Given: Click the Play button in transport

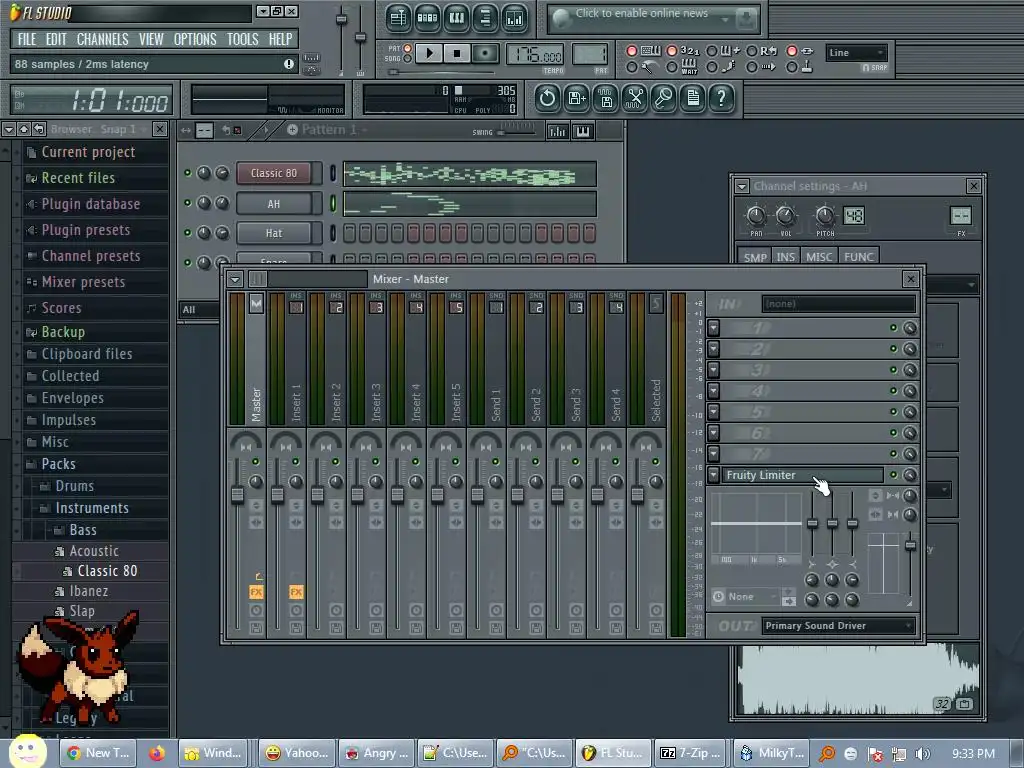Looking at the screenshot, I should (x=429, y=53).
